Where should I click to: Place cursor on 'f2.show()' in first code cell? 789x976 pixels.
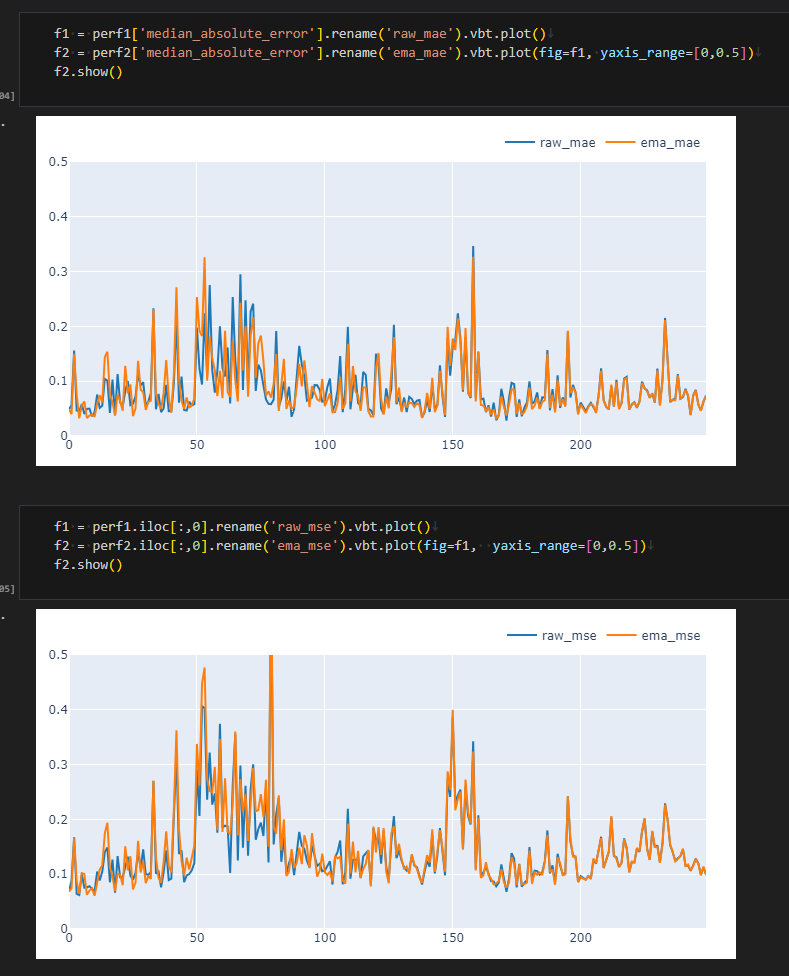point(88,72)
